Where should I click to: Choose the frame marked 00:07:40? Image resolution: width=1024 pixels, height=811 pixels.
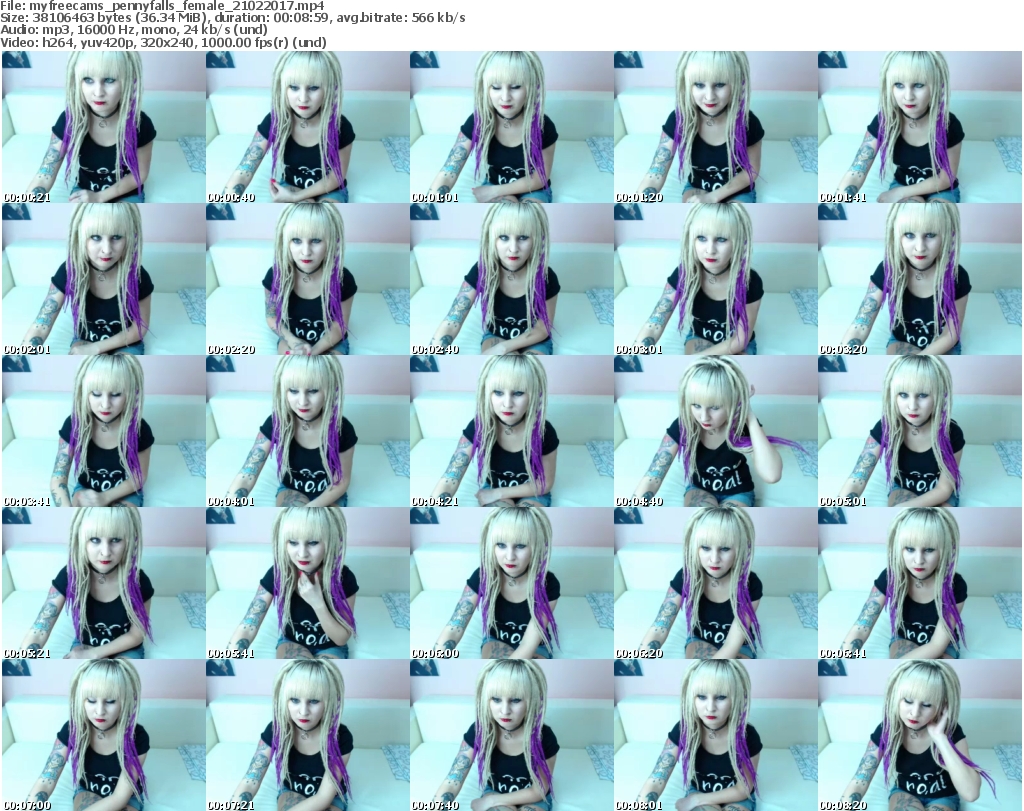[x=511, y=735]
